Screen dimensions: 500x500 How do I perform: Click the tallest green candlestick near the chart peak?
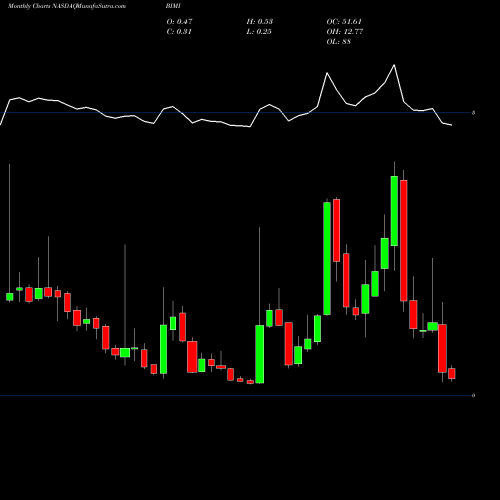(394, 211)
